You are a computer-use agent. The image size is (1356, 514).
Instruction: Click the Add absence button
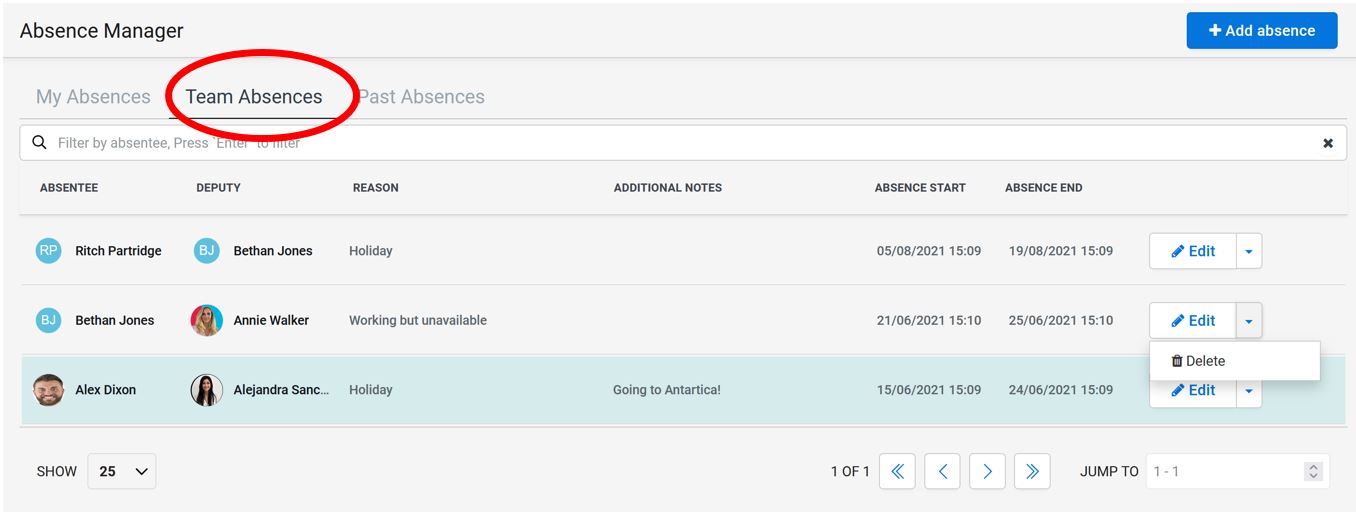pos(1262,31)
